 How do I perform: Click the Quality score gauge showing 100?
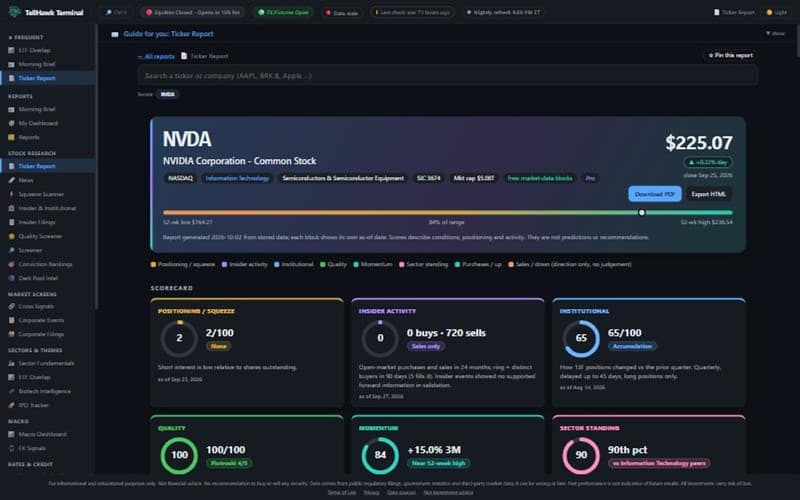(x=179, y=455)
